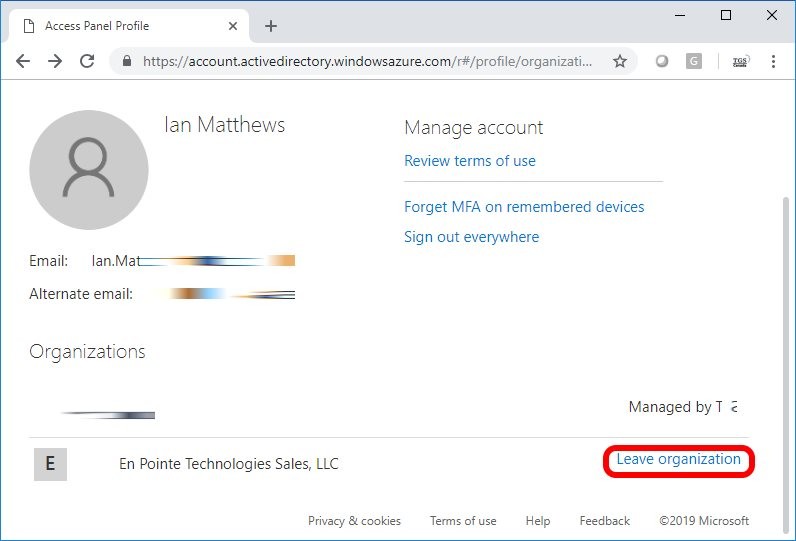Screen dimensions: 796x541
Task: Open Chrome three-dot menu
Action: coord(773,61)
